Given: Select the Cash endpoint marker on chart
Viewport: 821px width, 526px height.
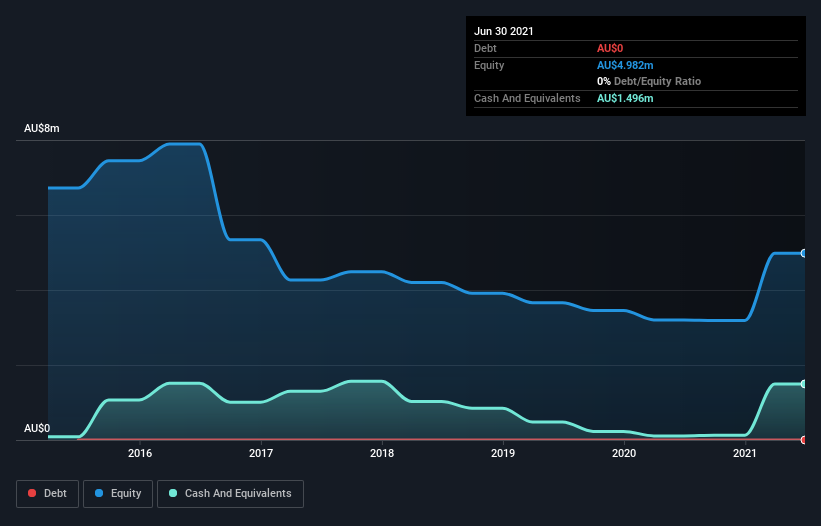Looking at the screenshot, I should pos(804,384).
